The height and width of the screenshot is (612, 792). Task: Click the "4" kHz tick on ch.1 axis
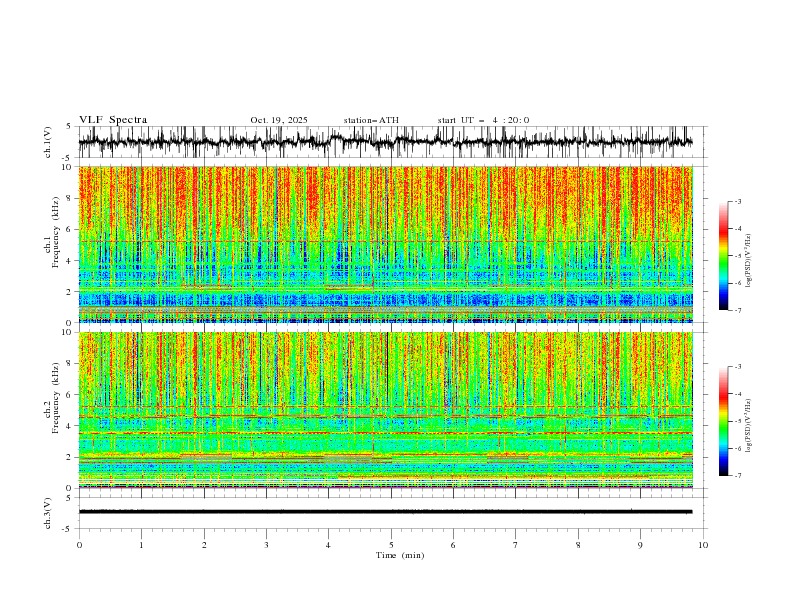pyautogui.click(x=70, y=261)
